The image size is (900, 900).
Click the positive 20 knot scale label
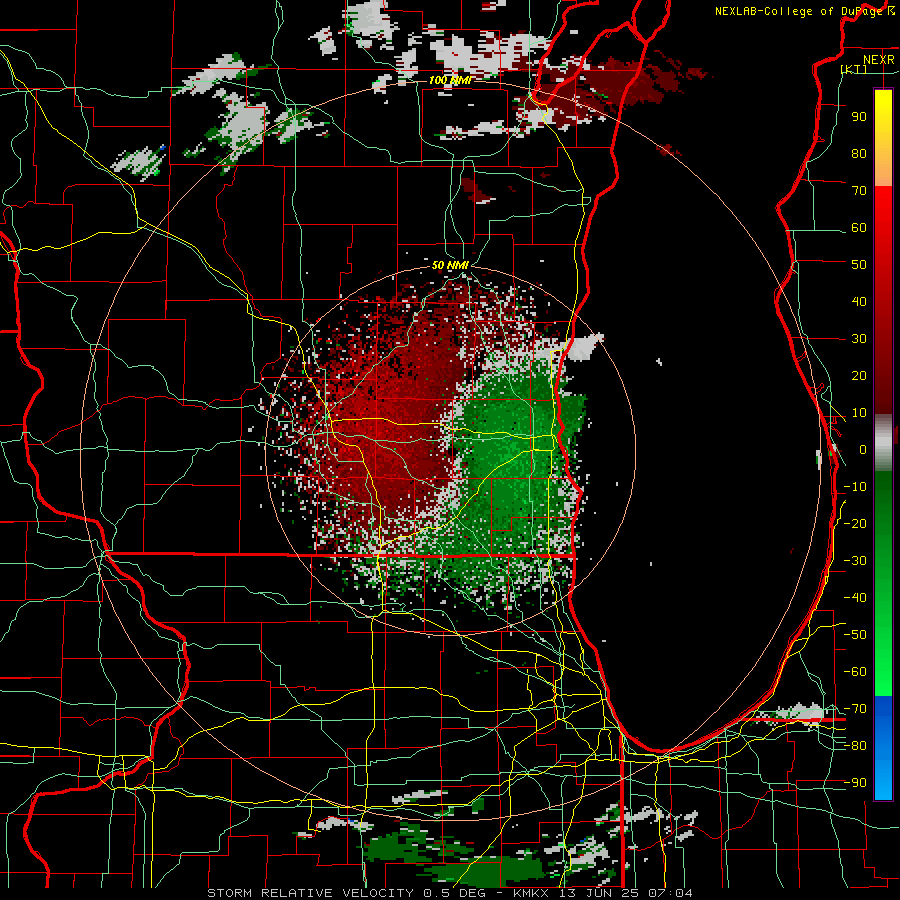pos(859,375)
